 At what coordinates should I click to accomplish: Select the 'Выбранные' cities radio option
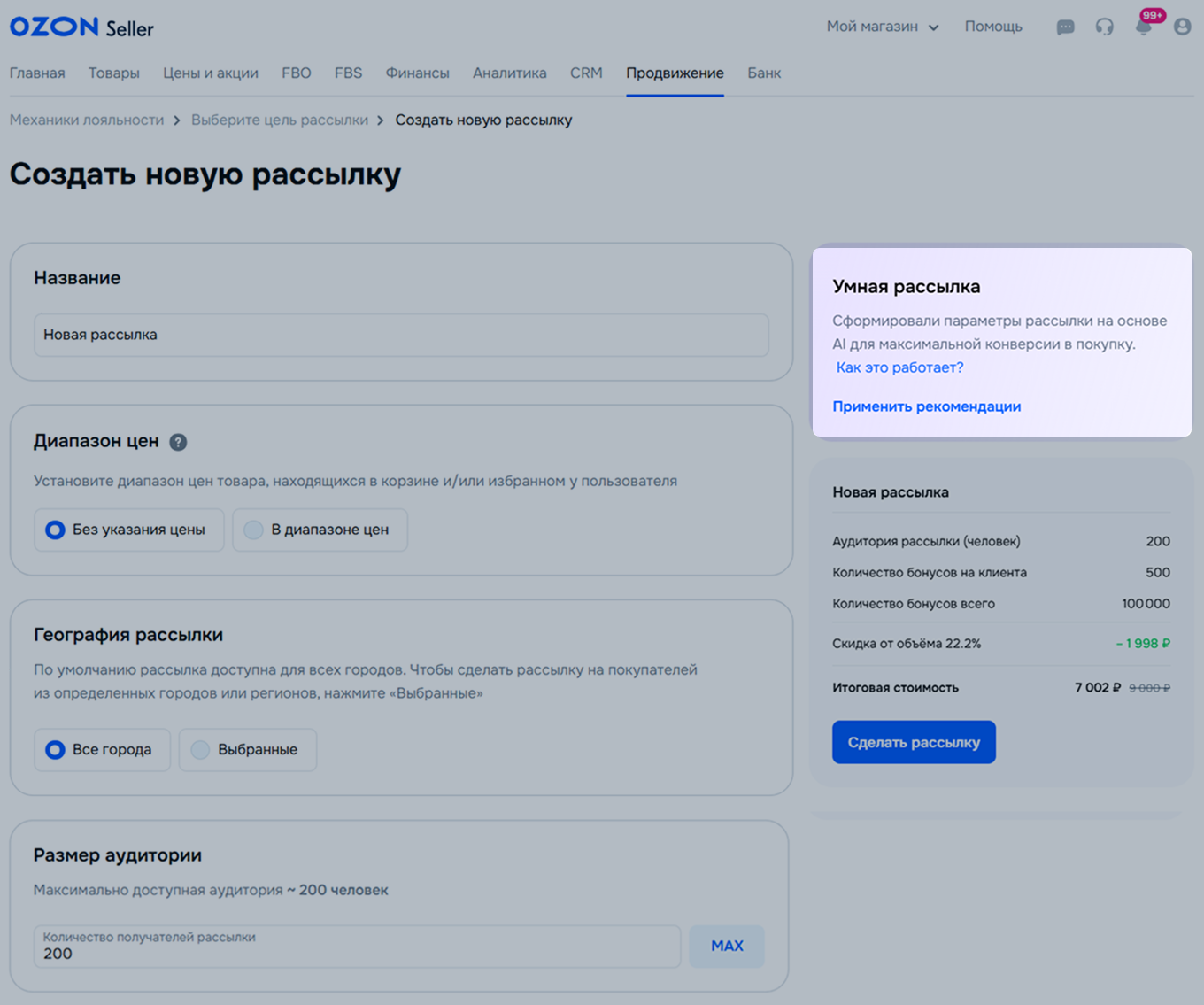pos(248,749)
